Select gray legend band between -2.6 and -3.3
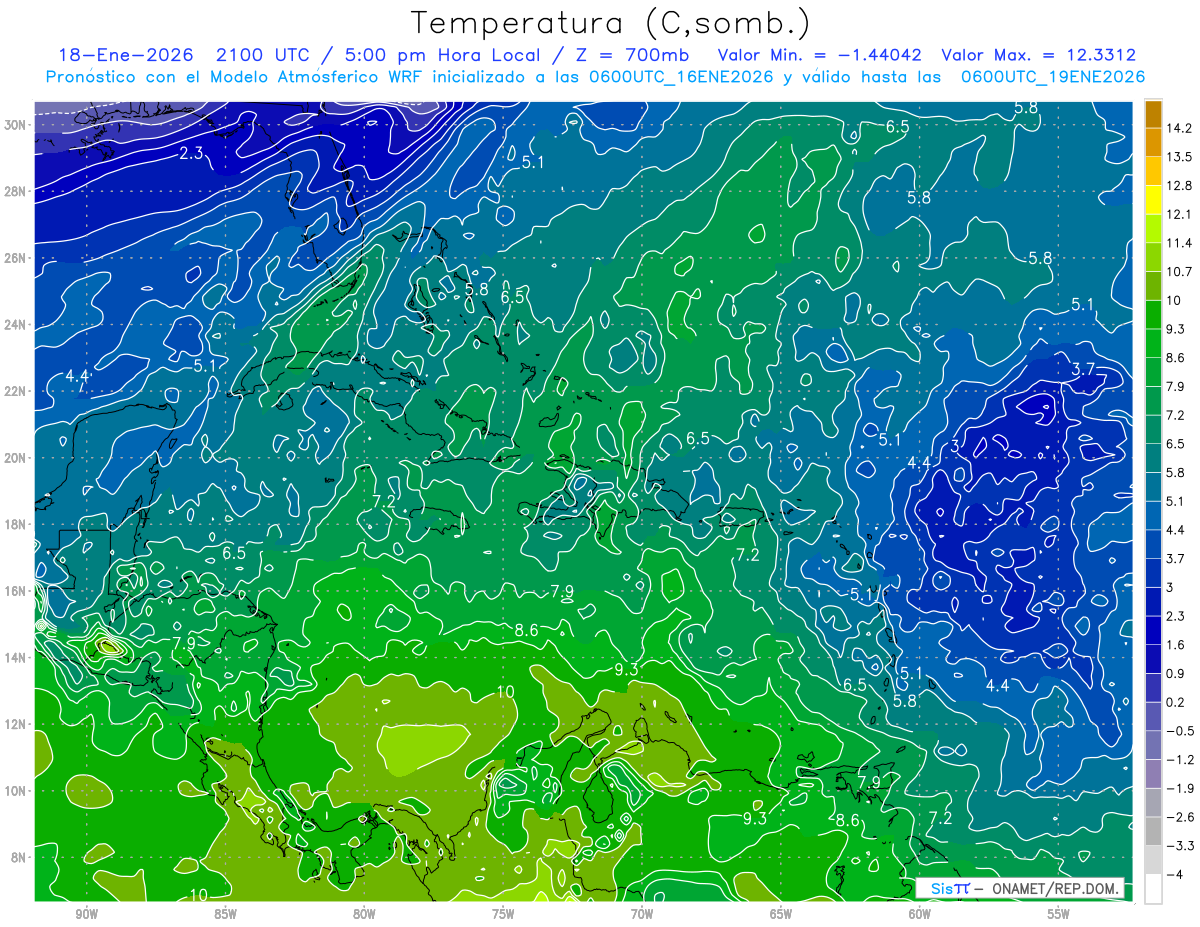Screen dimensions: 1200x927 (1153, 831)
